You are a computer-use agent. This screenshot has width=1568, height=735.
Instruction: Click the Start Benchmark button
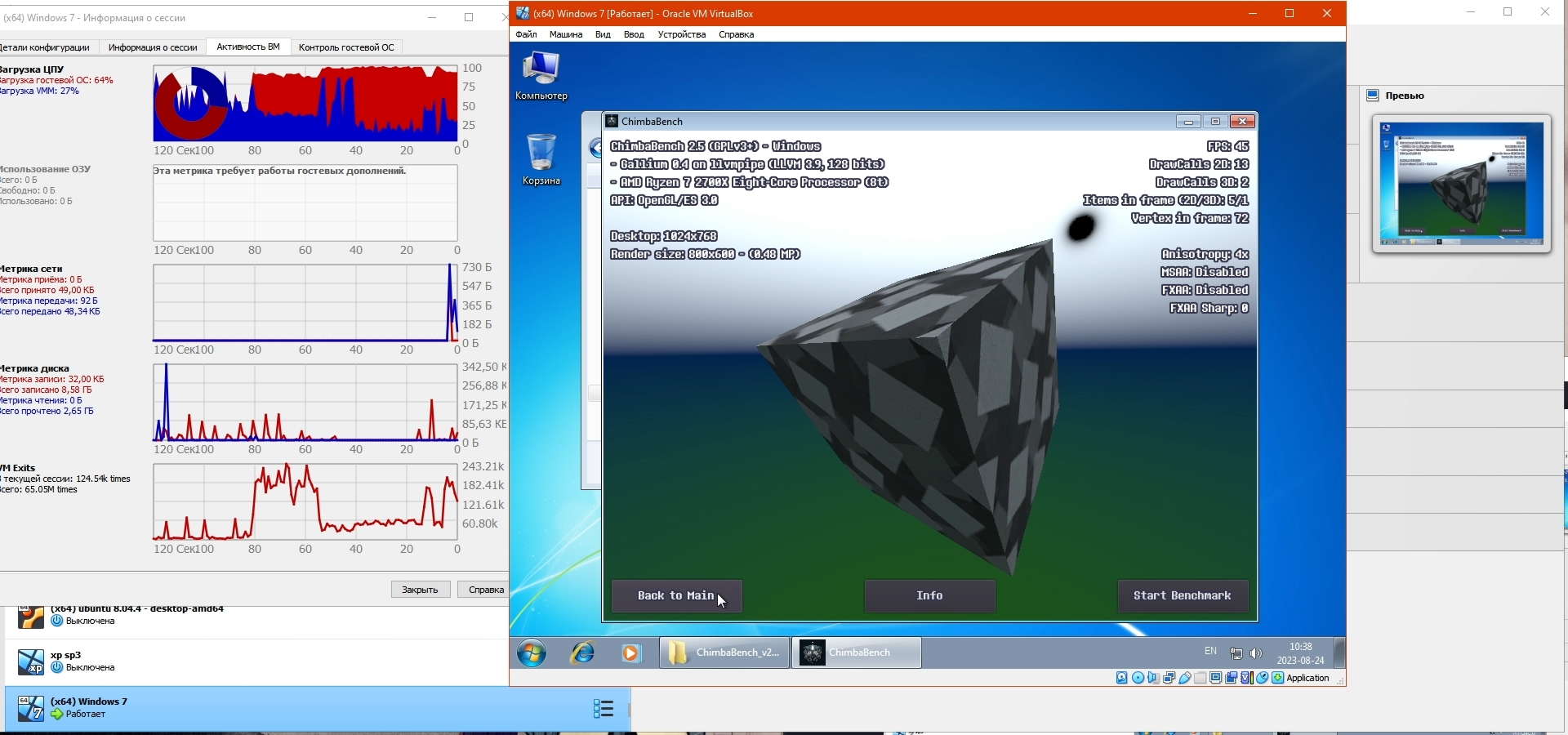[x=1183, y=596]
